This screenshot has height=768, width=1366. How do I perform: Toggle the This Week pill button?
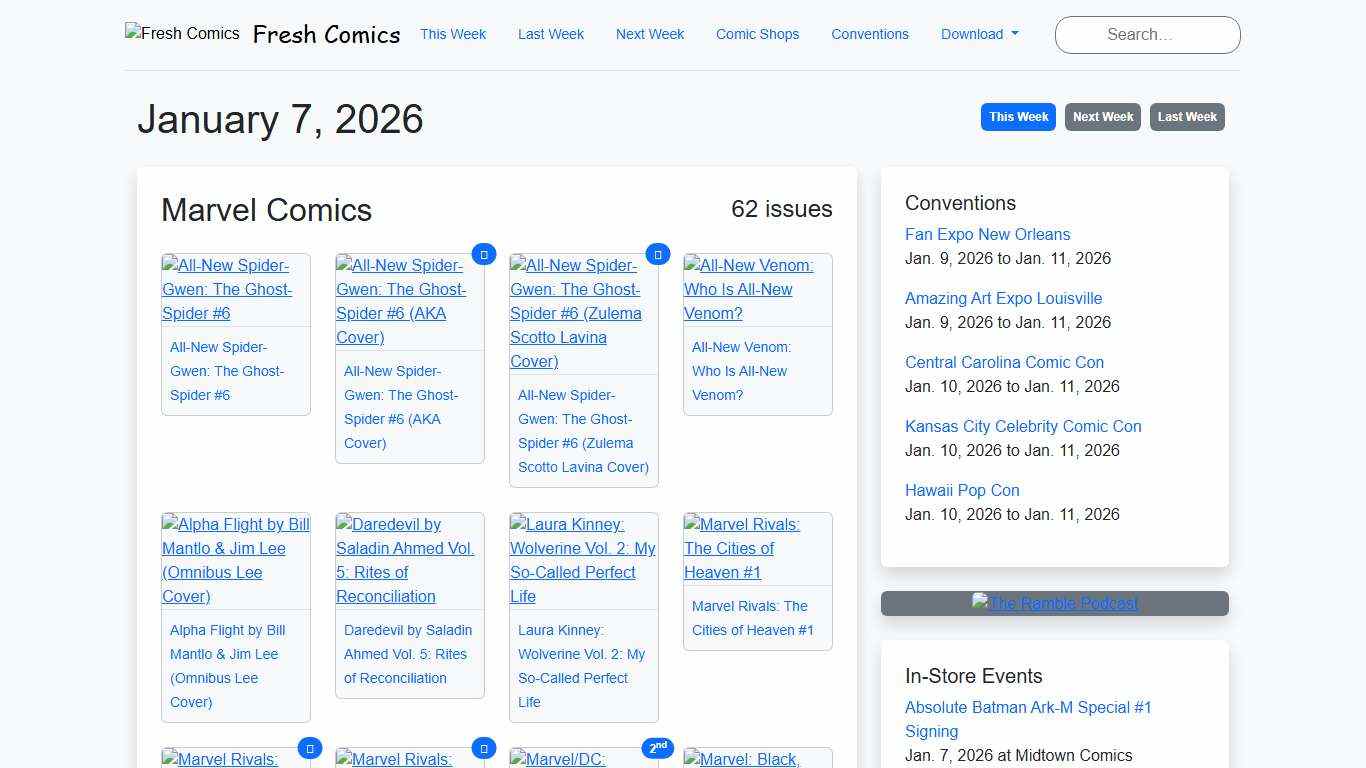point(1018,117)
